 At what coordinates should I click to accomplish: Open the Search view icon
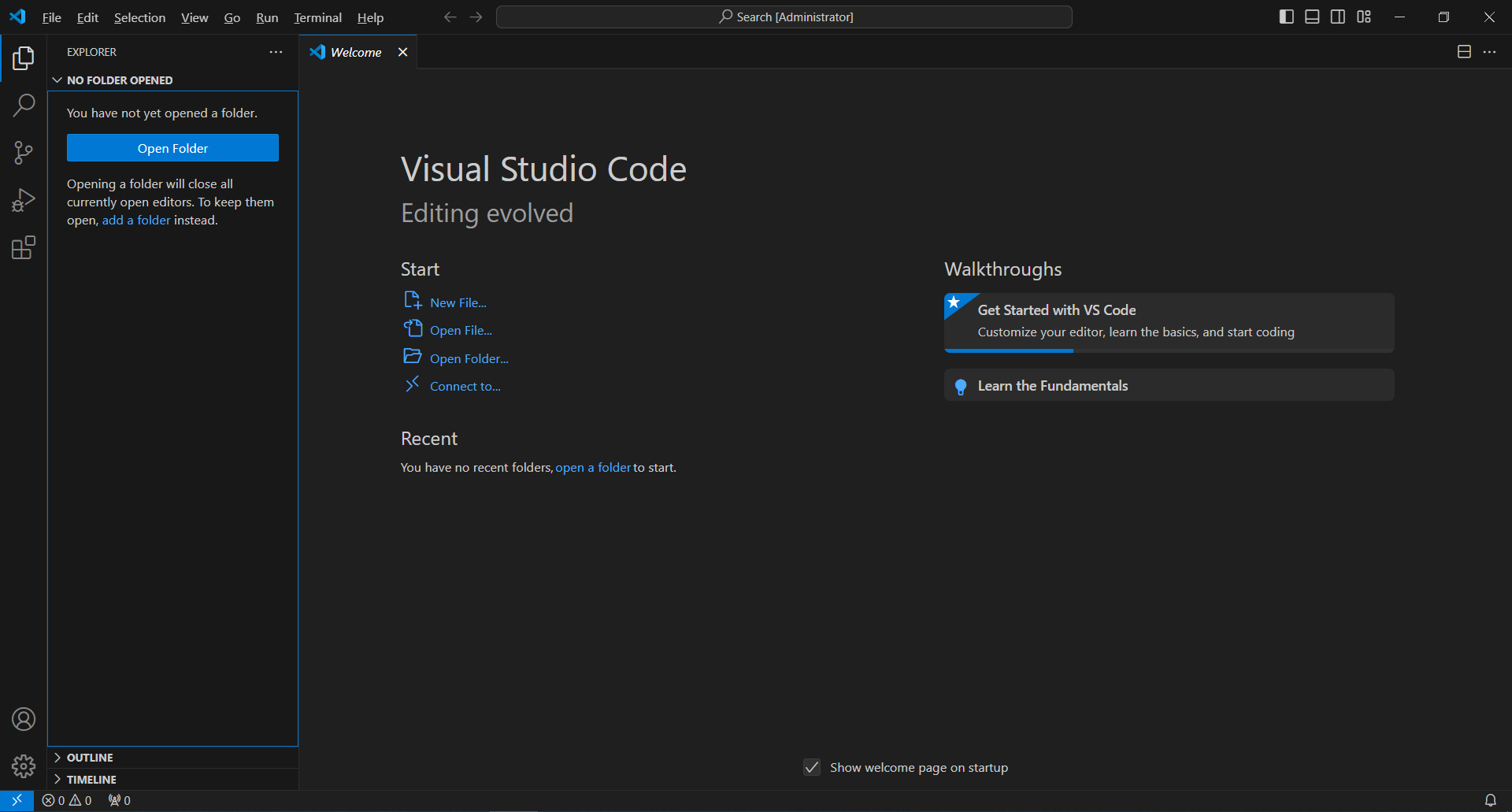tap(24, 105)
